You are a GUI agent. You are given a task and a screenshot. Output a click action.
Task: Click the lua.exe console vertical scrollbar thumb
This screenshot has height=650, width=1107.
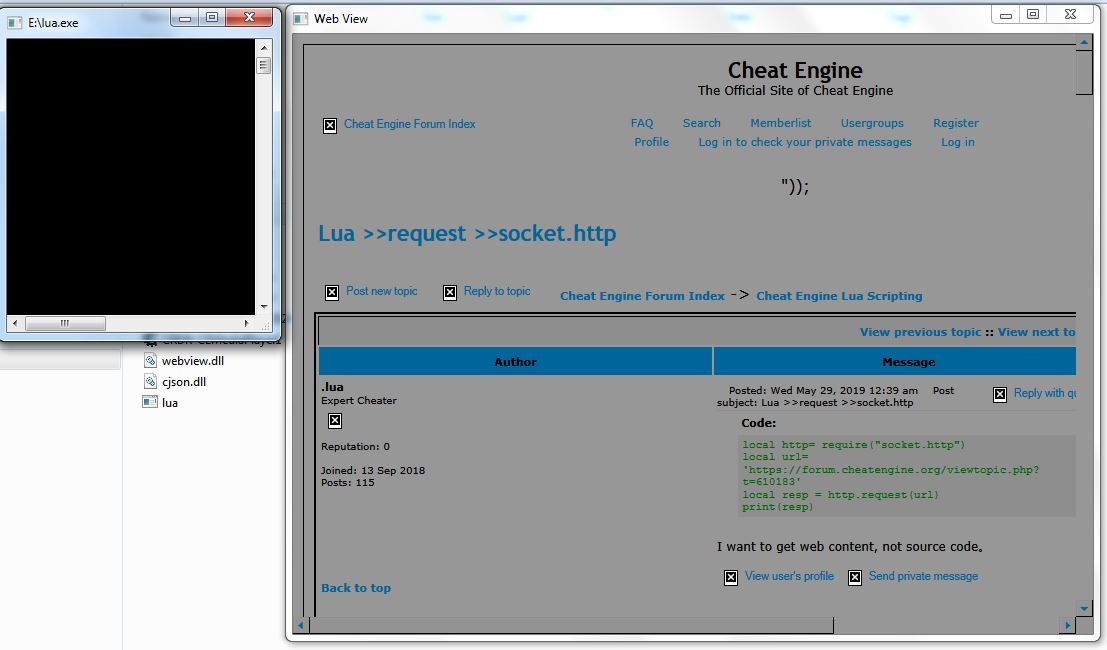[x=264, y=66]
